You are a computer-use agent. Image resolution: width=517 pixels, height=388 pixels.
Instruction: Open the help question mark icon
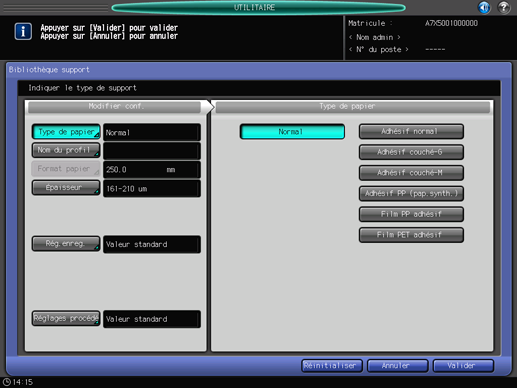504,7
